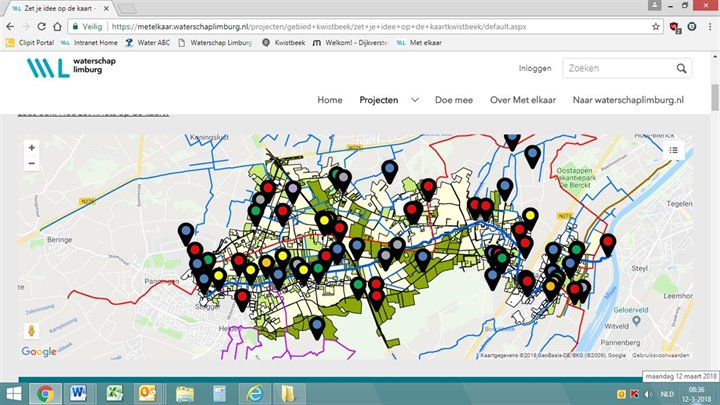Go to the Home menu item
This screenshot has width=720, height=405.
pos(329,101)
